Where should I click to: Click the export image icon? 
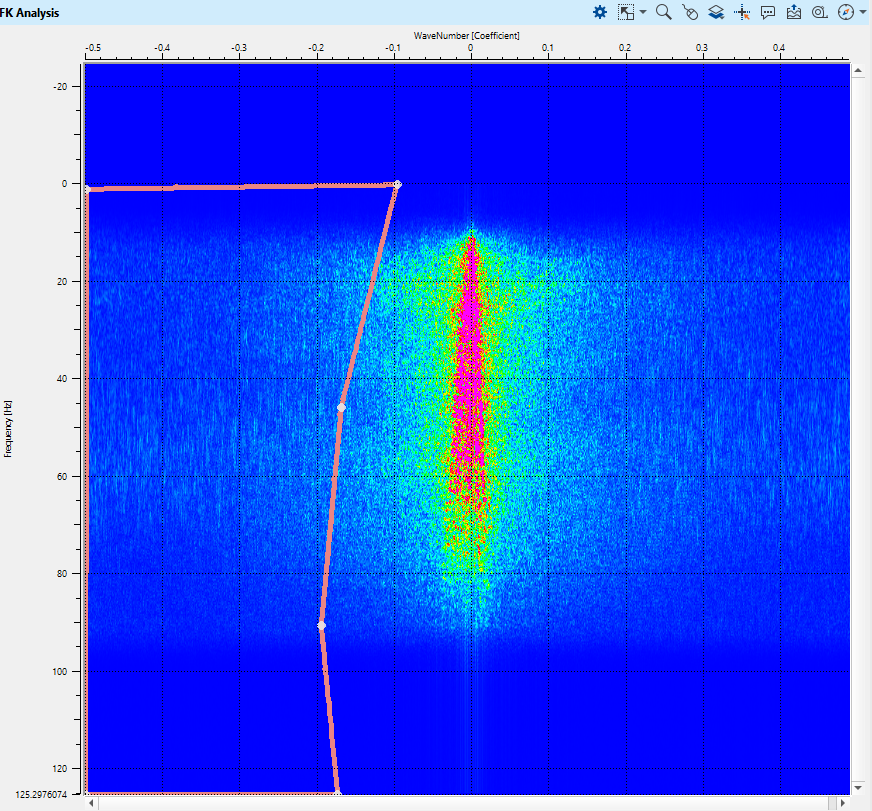794,12
